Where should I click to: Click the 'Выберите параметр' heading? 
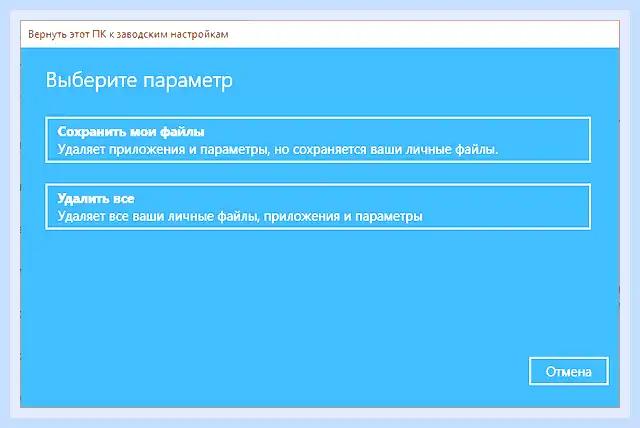pyautogui.click(x=139, y=80)
